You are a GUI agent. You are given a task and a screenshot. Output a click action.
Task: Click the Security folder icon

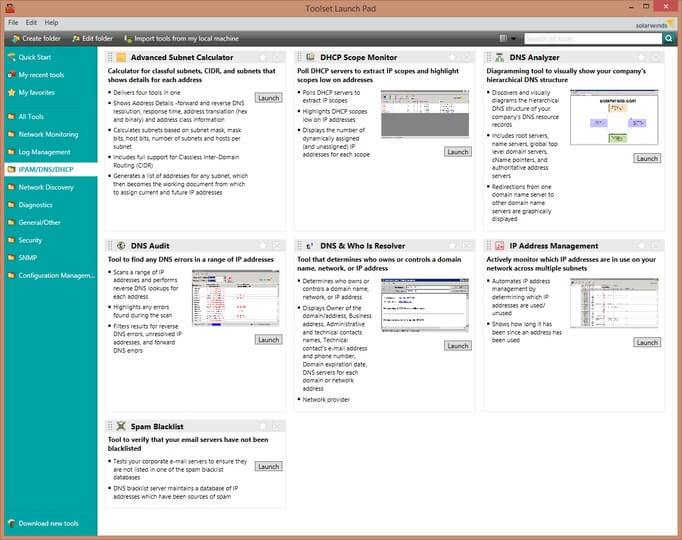(12, 240)
